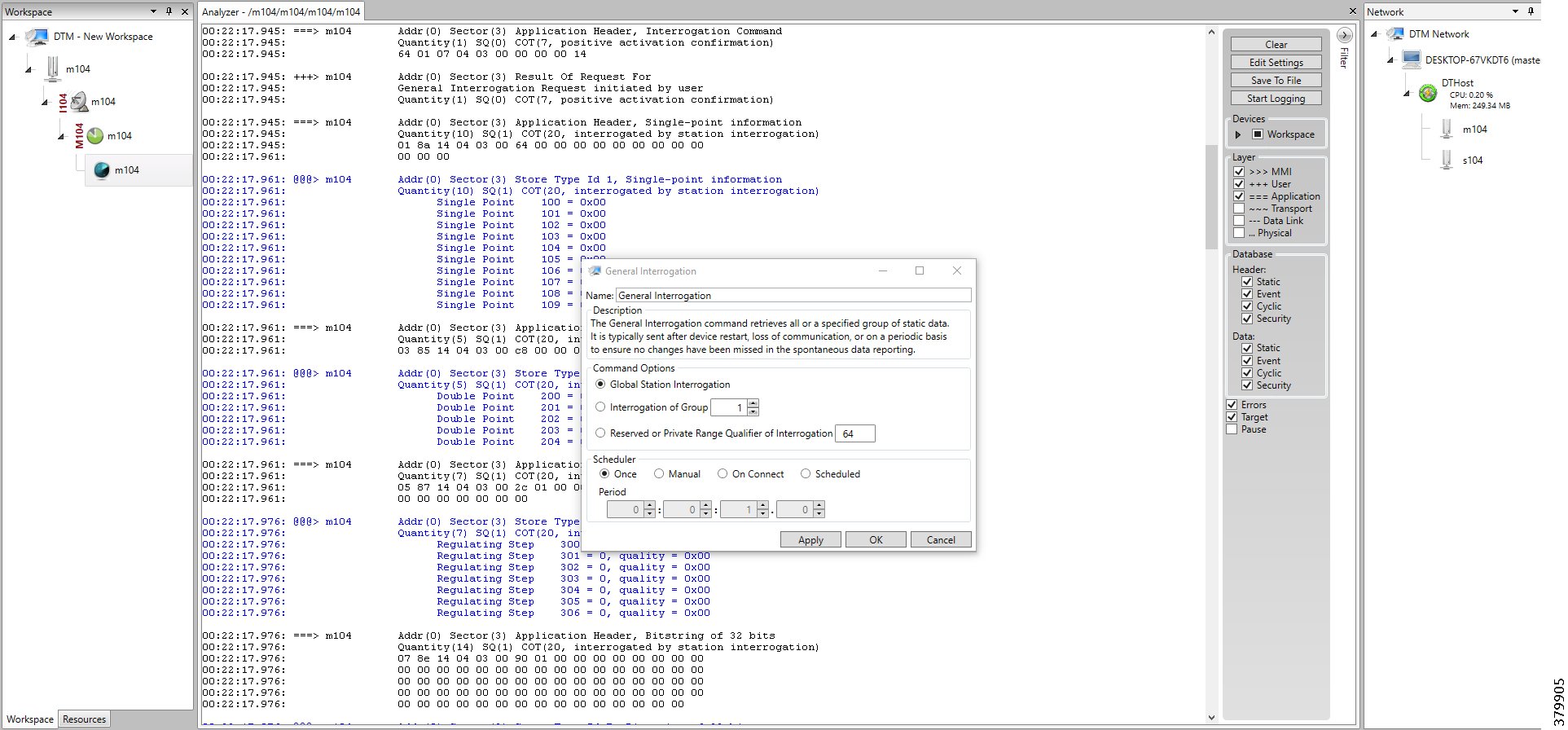The height and width of the screenshot is (730, 1568).
Task: Click OK in General Interrogation dialog
Action: point(876,539)
